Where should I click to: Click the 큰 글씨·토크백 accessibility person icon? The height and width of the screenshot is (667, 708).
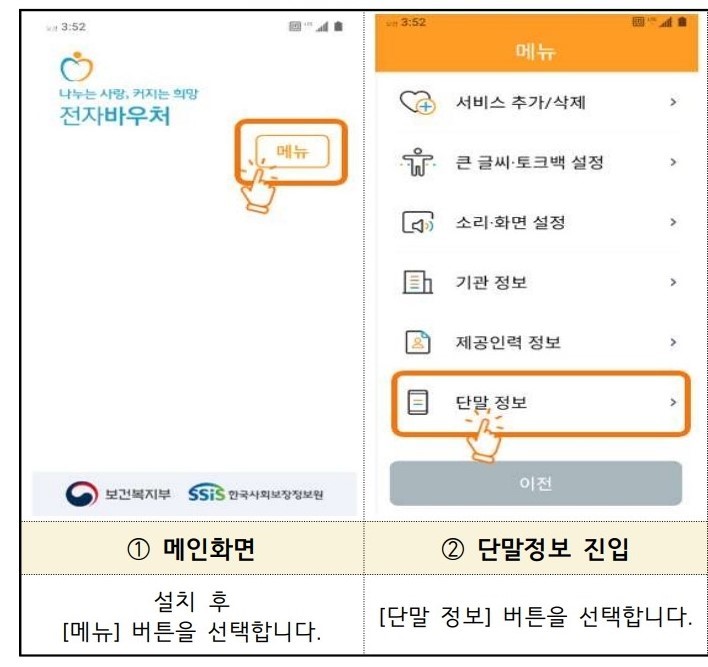tap(418, 162)
